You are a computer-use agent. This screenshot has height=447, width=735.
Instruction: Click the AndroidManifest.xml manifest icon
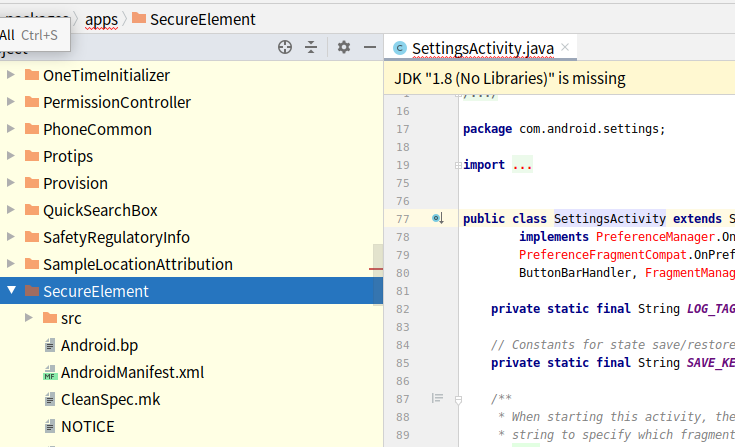click(x=50, y=372)
